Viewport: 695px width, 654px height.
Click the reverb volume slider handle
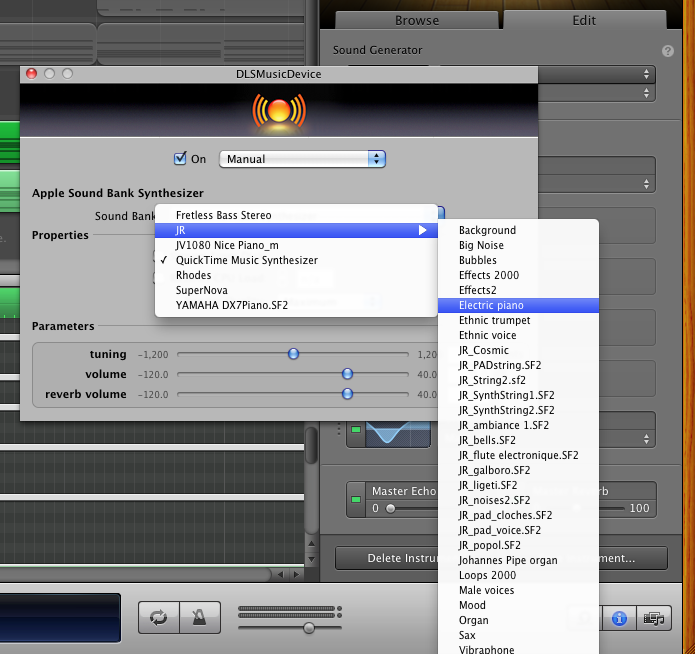348,394
